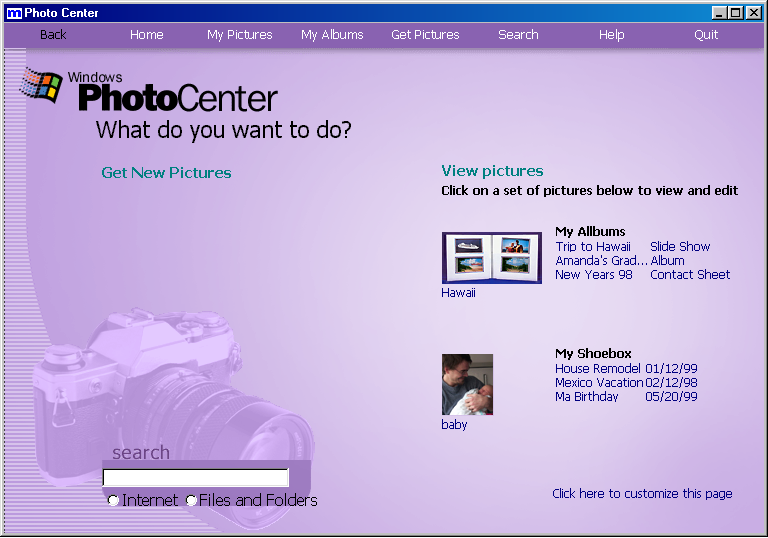Click the baby caption link
Screen dimensions: 768x538
point(454,424)
